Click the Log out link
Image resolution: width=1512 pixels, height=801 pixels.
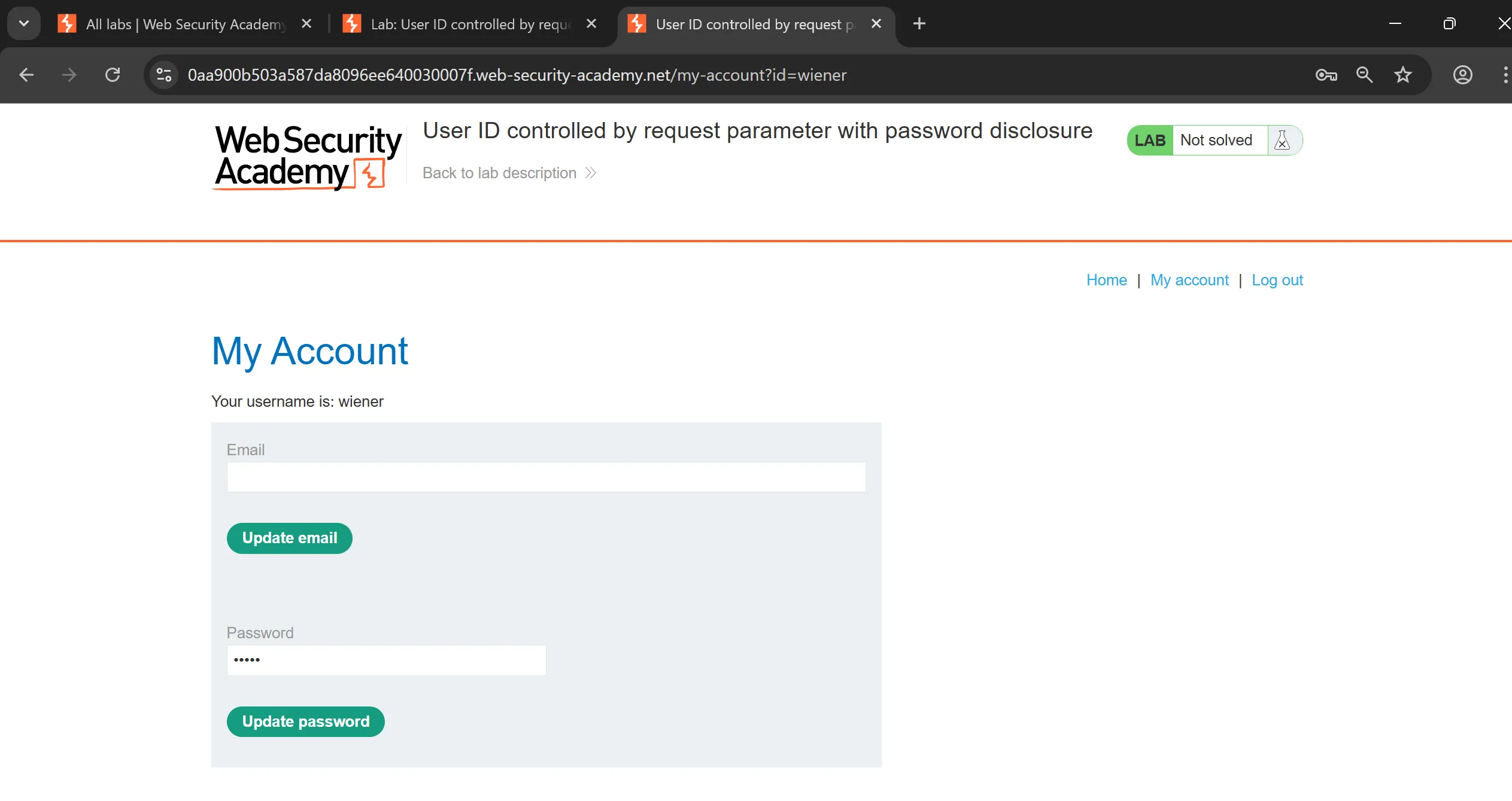1277,280
